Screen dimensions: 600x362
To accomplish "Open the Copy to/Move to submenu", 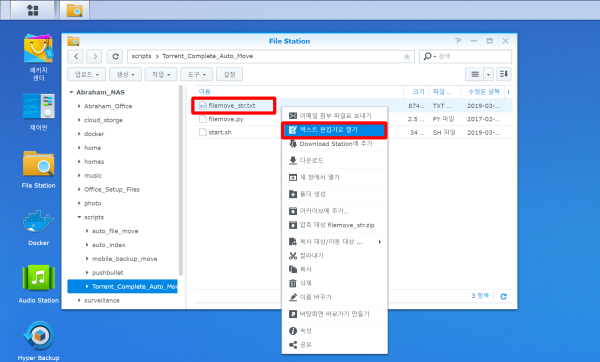I will pyautogui.click(x=335, y=242).
